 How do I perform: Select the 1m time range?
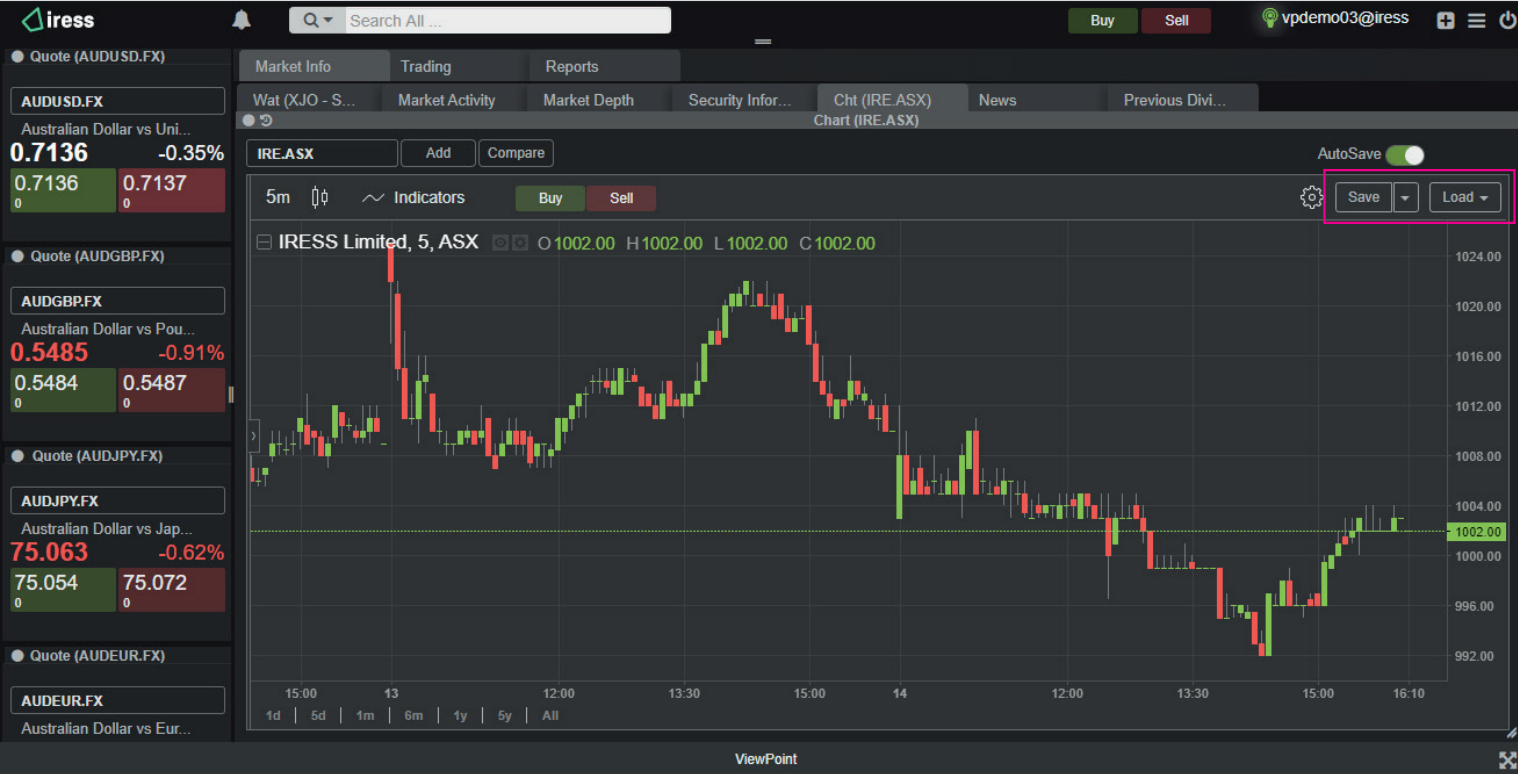click(365, 715)
